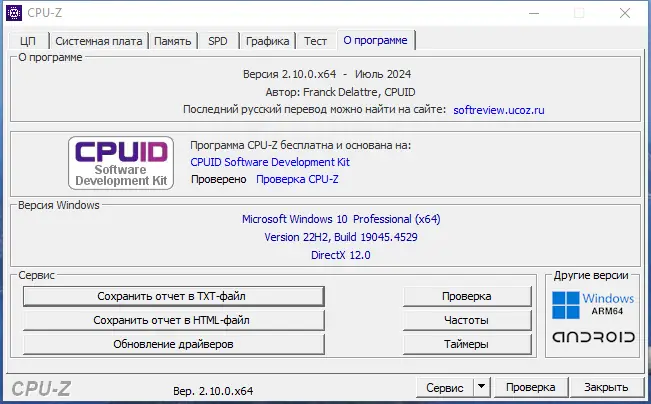Click the DirectX 12.0 text
651x404 pixels.
341,255
